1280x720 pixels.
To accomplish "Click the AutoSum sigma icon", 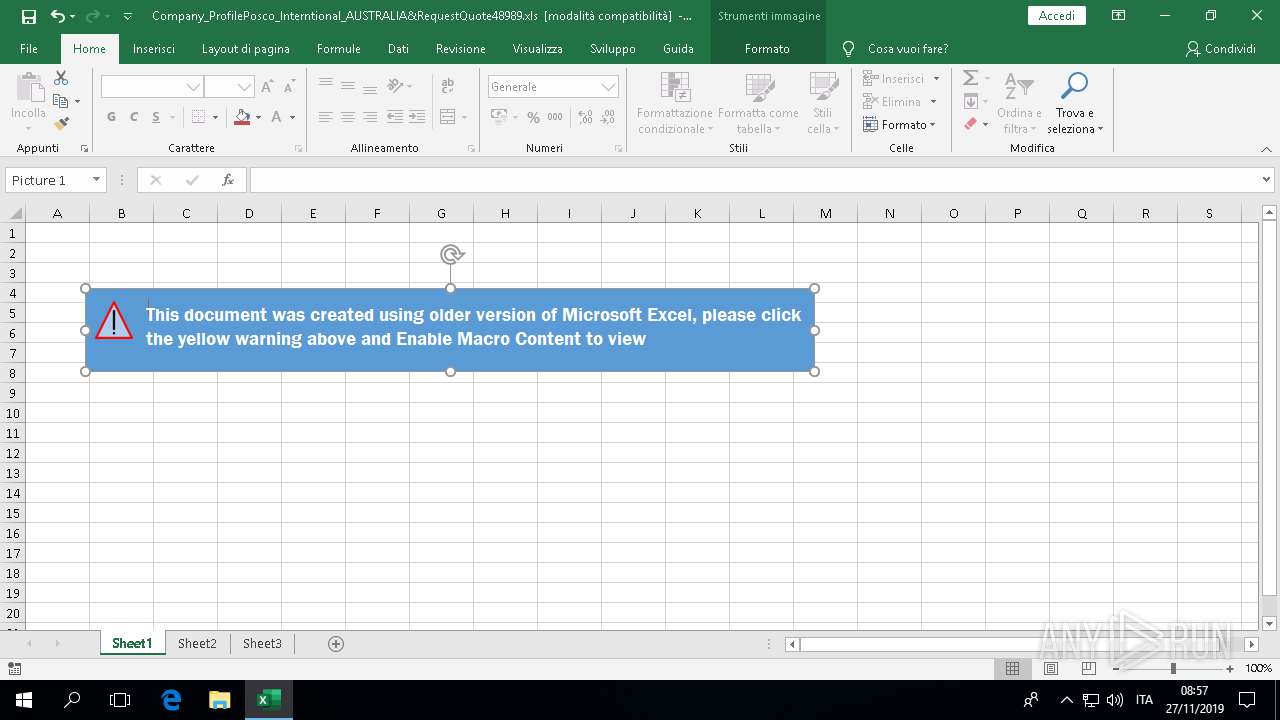I will [x=969, y=78].
